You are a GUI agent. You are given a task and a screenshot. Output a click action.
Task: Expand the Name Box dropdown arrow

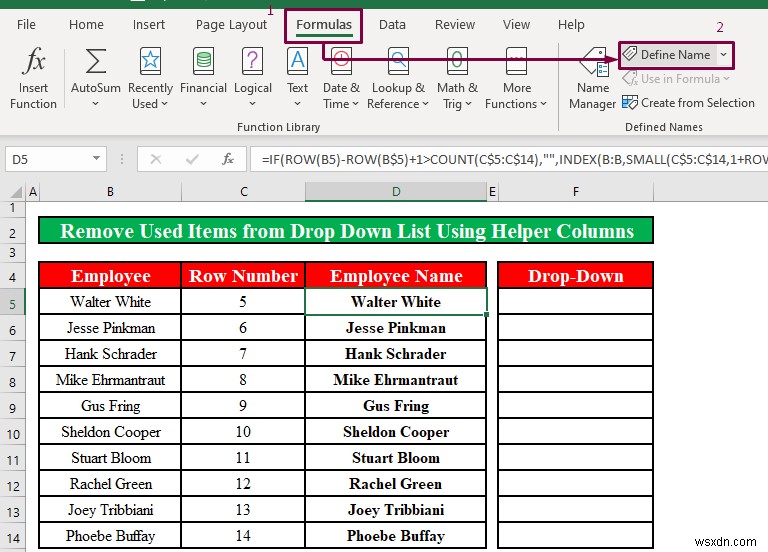[x=96, y=159]
